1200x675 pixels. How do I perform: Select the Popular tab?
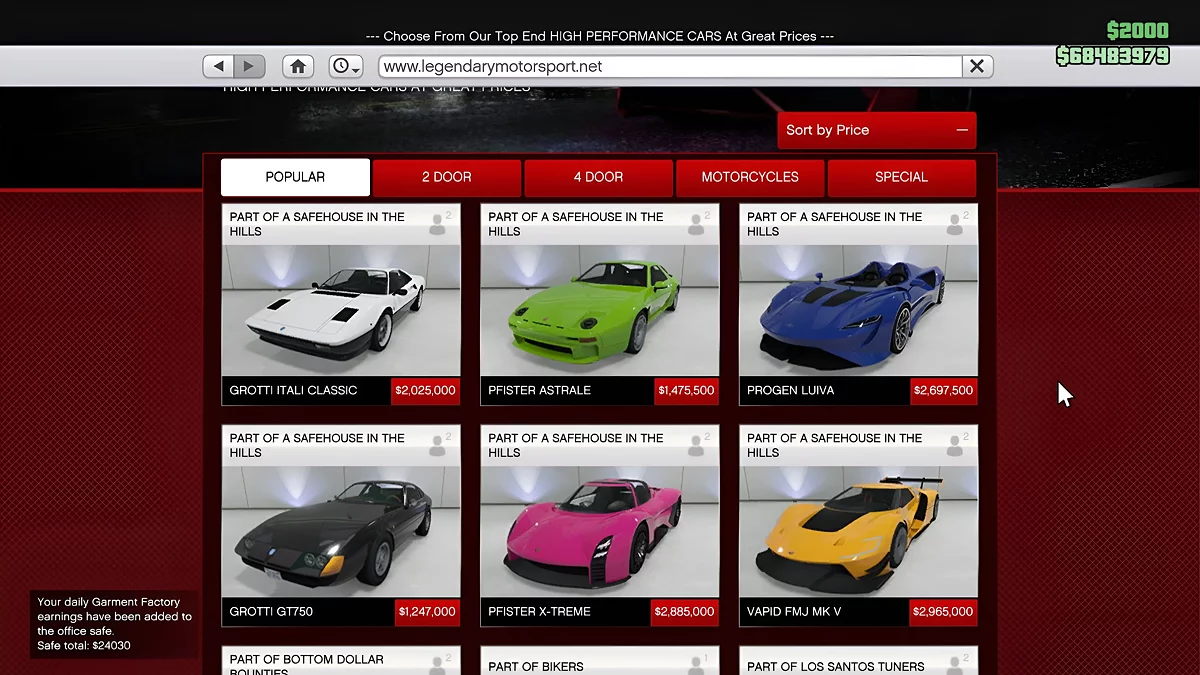(295, 177)
